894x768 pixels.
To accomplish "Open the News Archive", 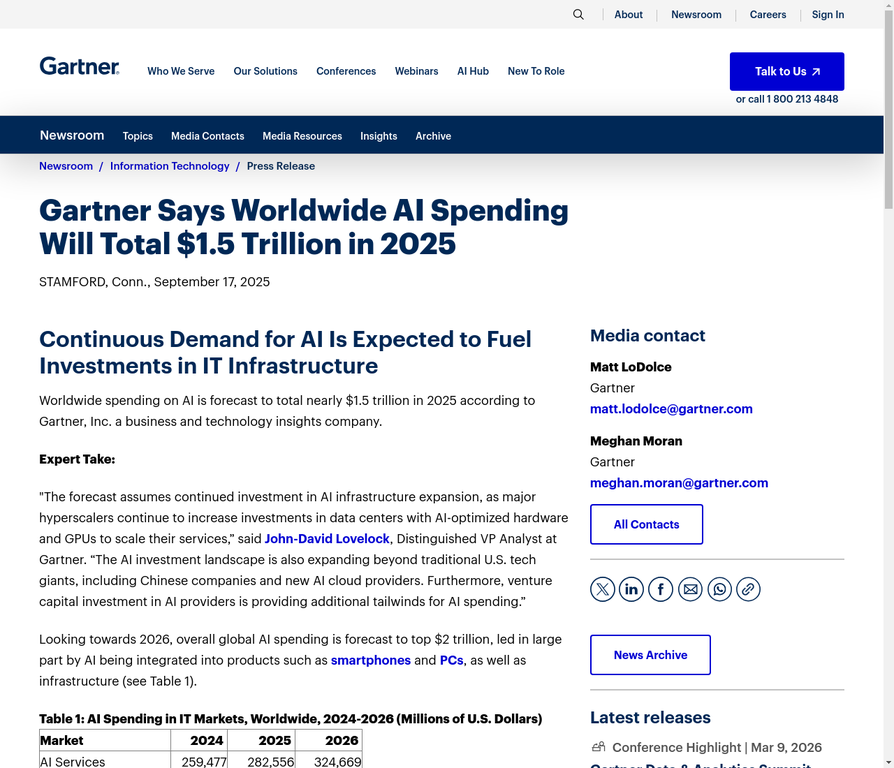I will (x=650, y=654).
